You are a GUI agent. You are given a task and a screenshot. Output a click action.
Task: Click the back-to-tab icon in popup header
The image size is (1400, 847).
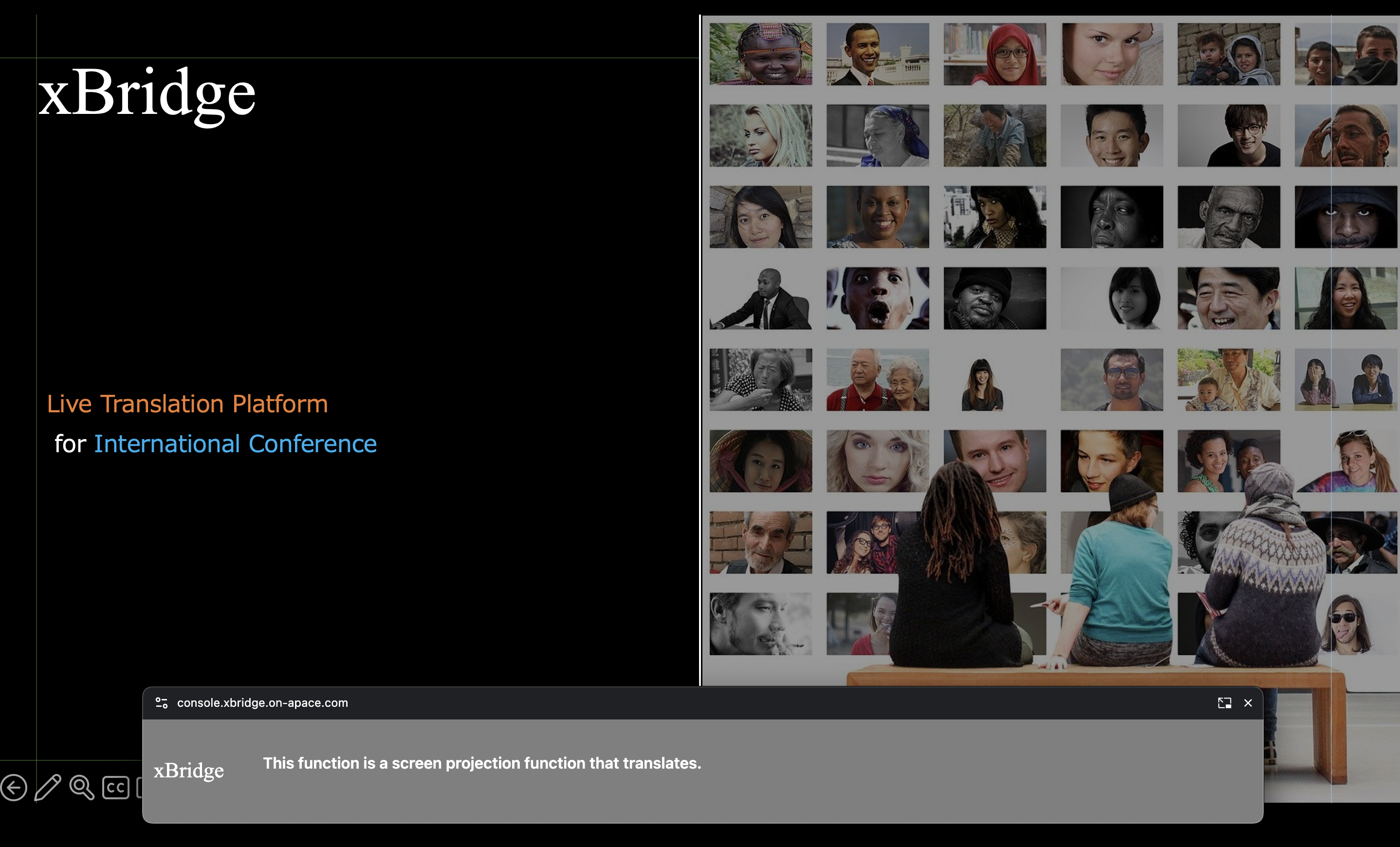point(1224,703)
